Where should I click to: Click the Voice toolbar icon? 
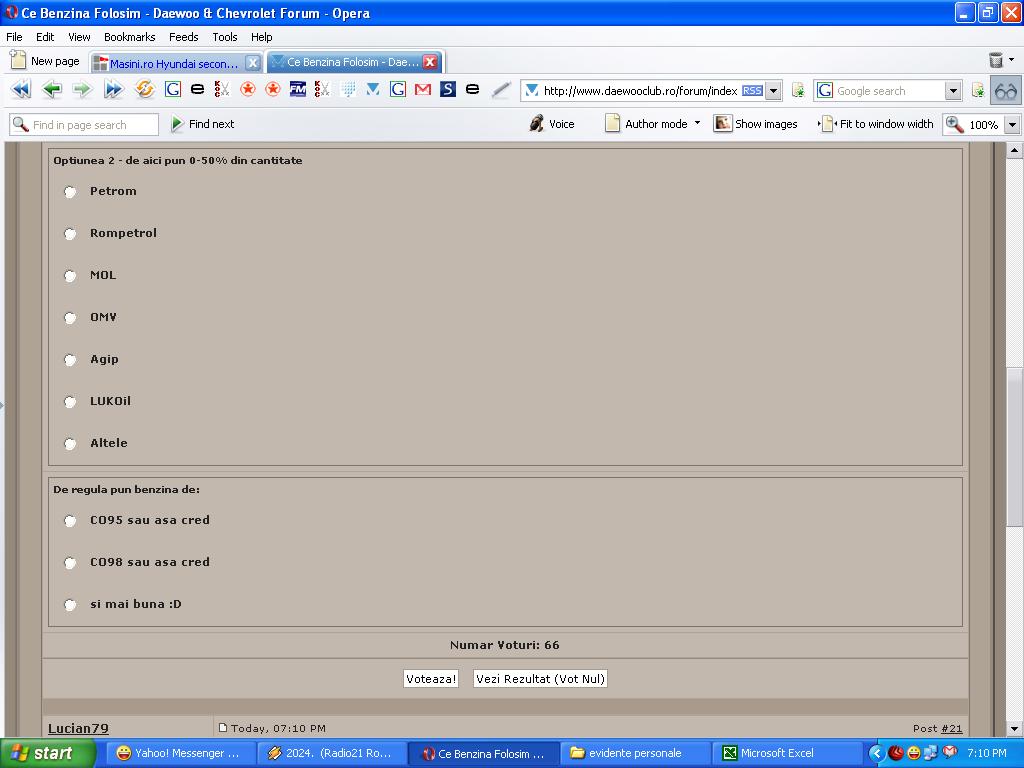click(551, 124)
